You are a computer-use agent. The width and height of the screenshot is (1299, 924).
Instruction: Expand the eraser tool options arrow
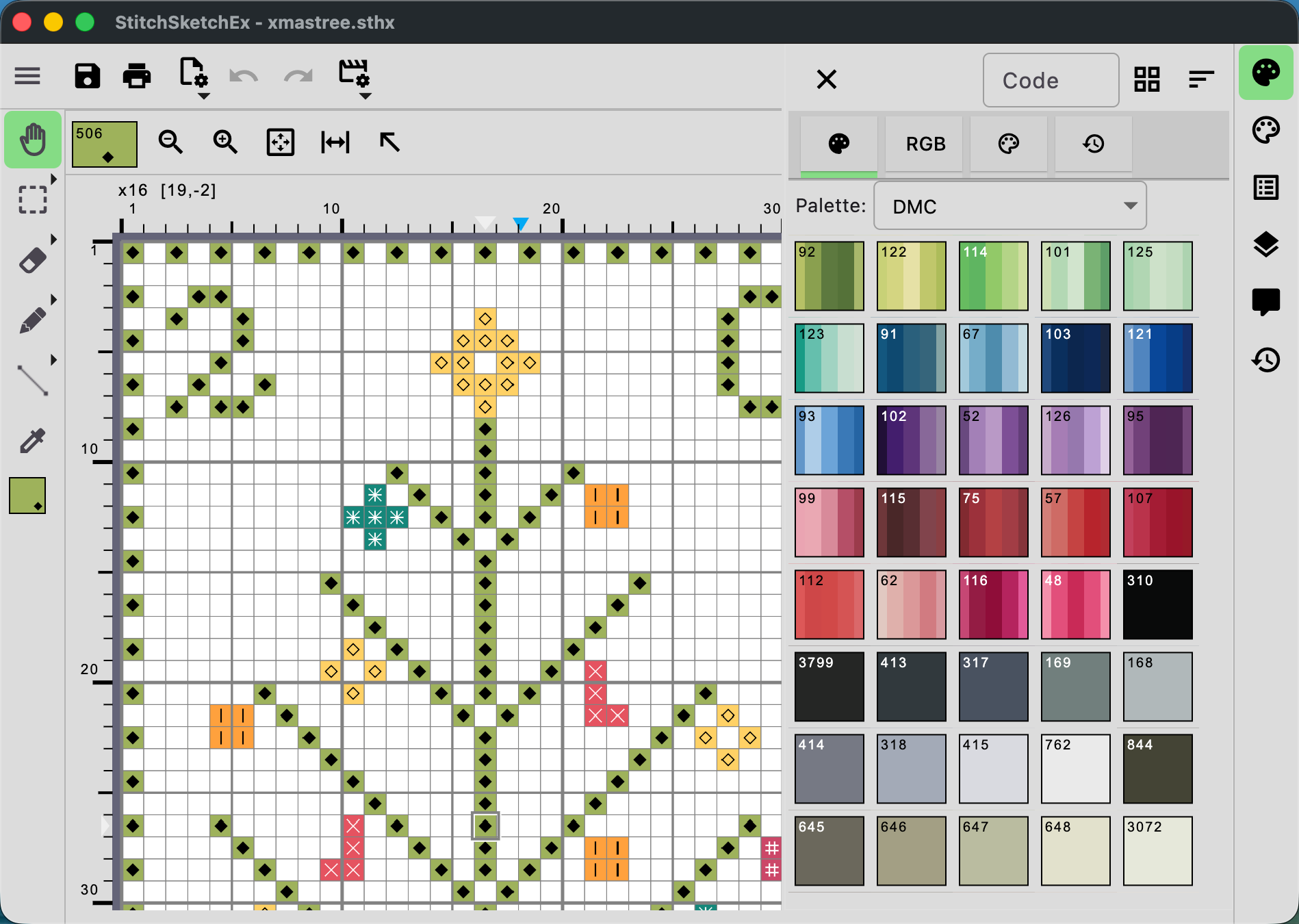(x=53, y=239)
